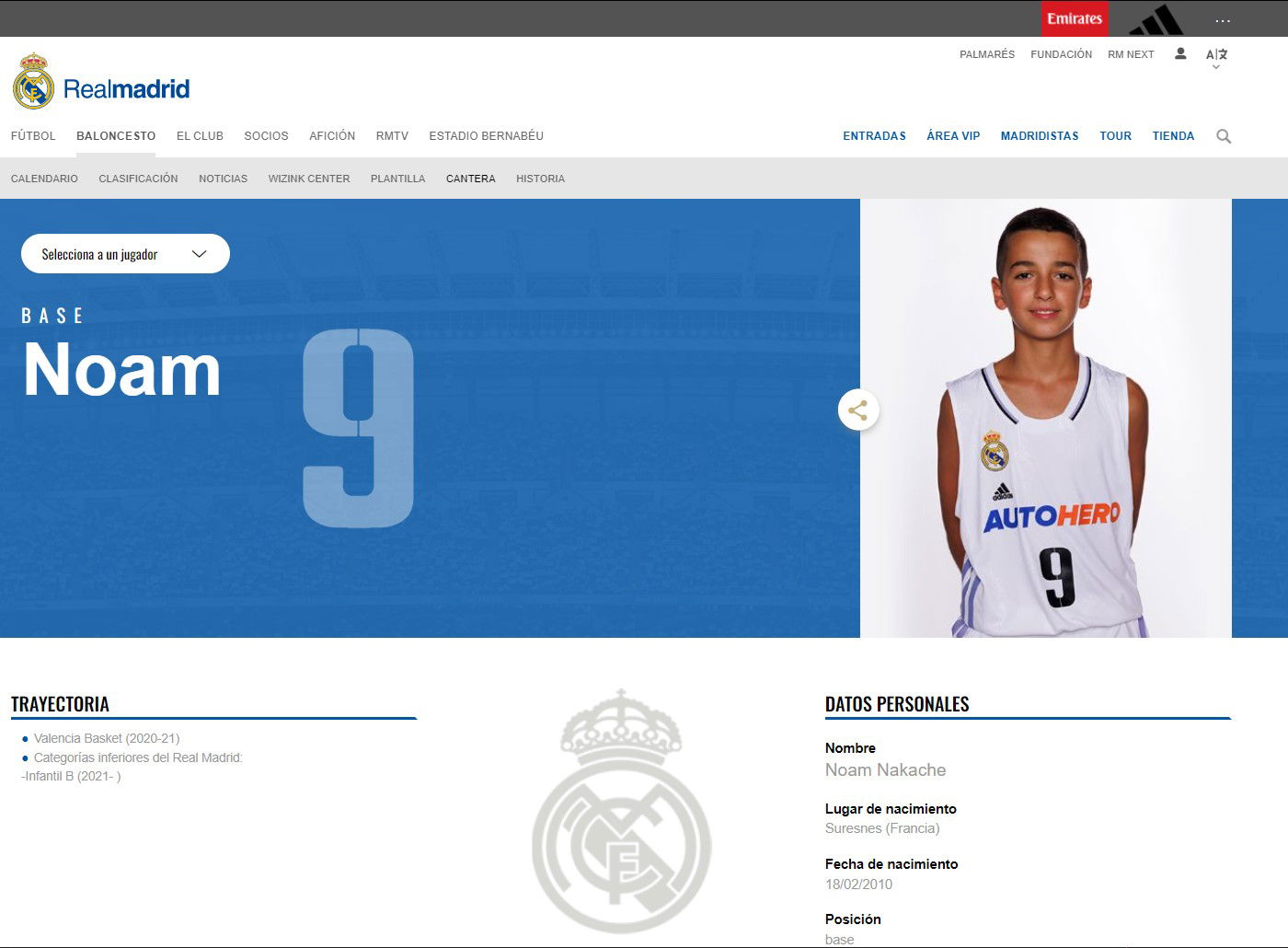Click 'Categorías inferiores del Real Madrid:' entry
The height and width of the screenshot is (948, 1288).
(138, 757)
